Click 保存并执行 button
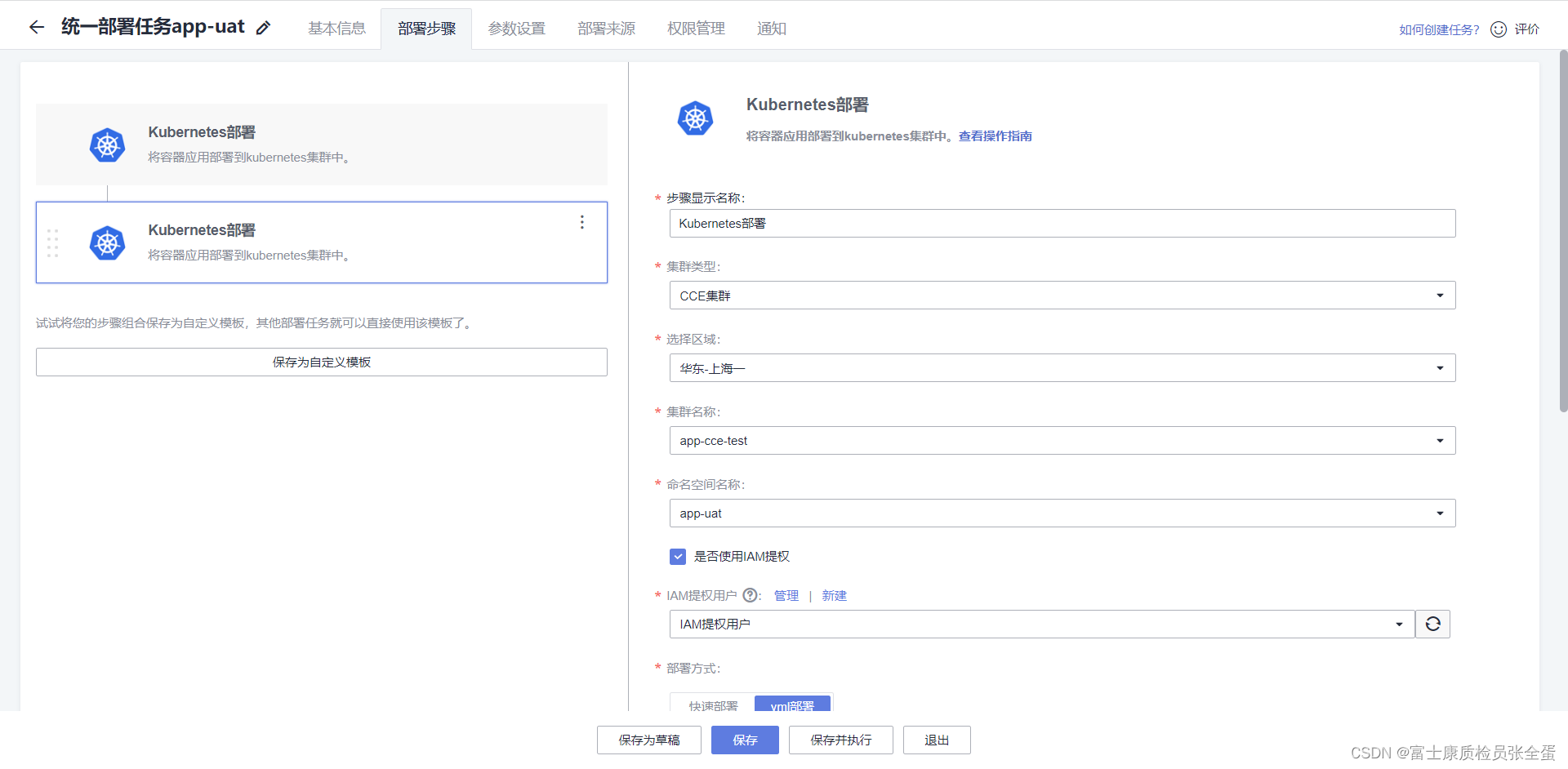1568x769 pixels. pyautogui.click(x=841, y=740)
